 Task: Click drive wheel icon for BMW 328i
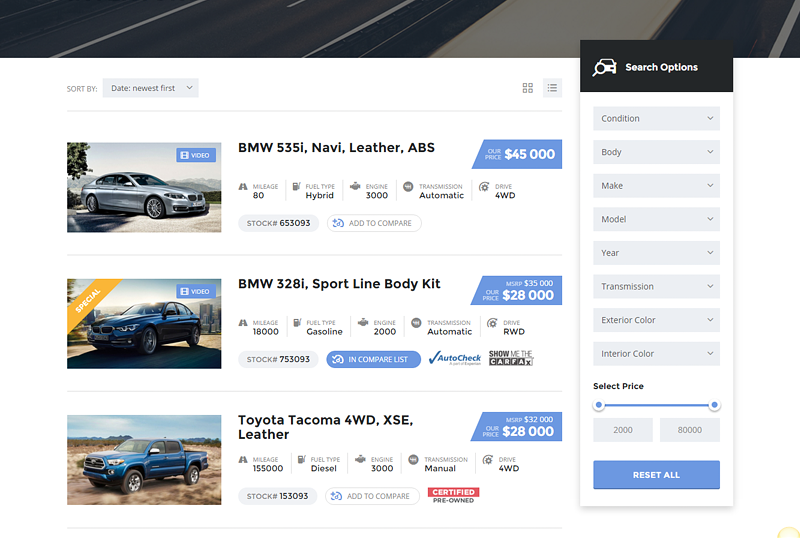point(492,323)
